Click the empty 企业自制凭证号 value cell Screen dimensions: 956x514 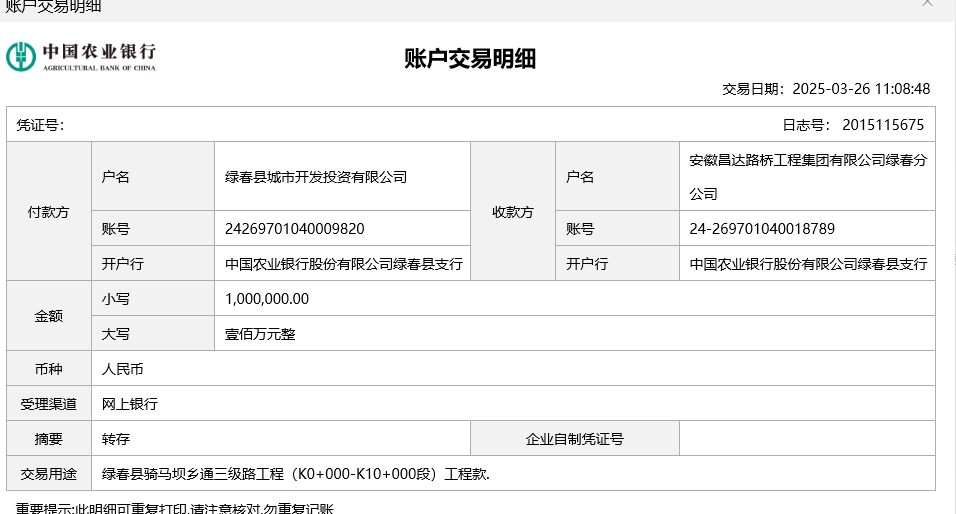pyautogui.click(x=806, y=439)
